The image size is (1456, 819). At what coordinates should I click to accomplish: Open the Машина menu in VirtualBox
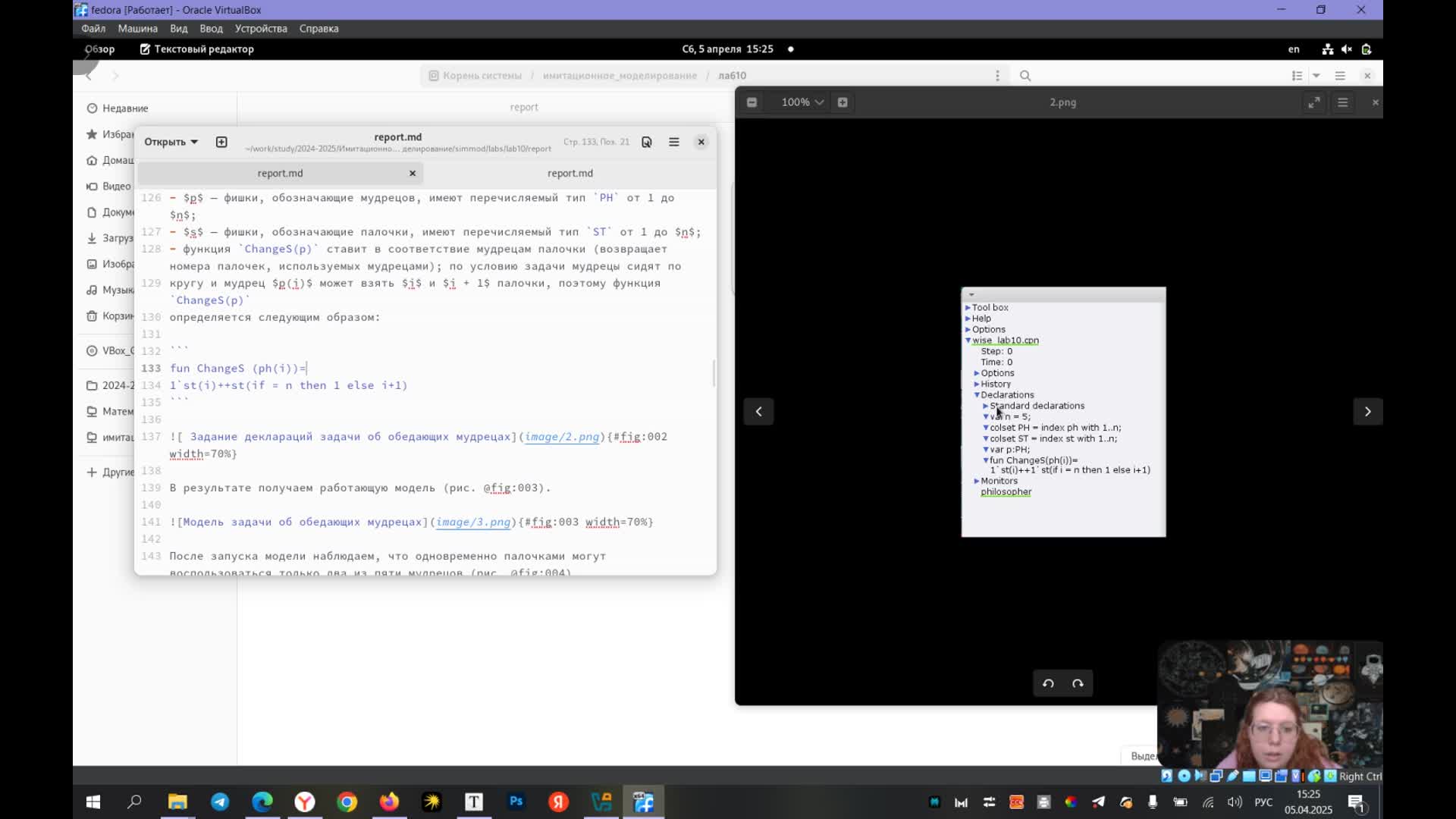[x=137, y=28]
